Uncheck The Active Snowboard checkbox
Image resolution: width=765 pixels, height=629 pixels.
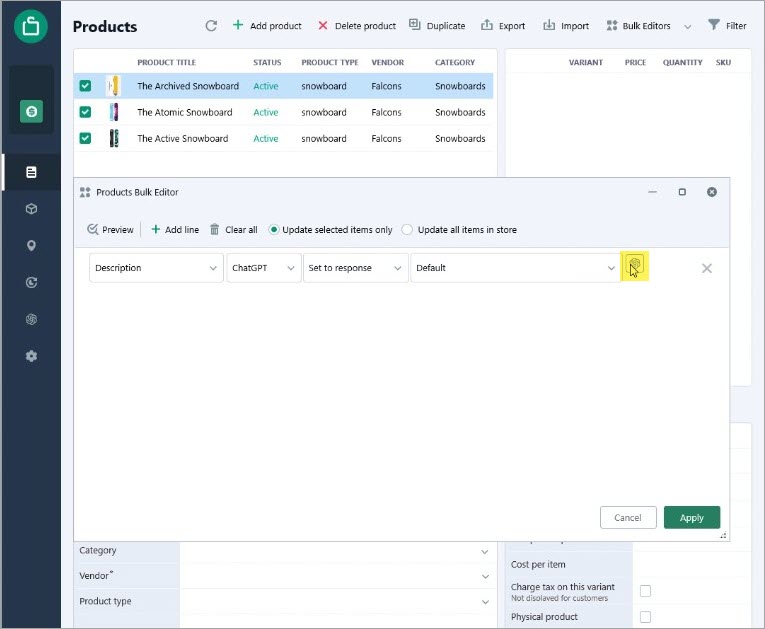[x=85, y=139]
